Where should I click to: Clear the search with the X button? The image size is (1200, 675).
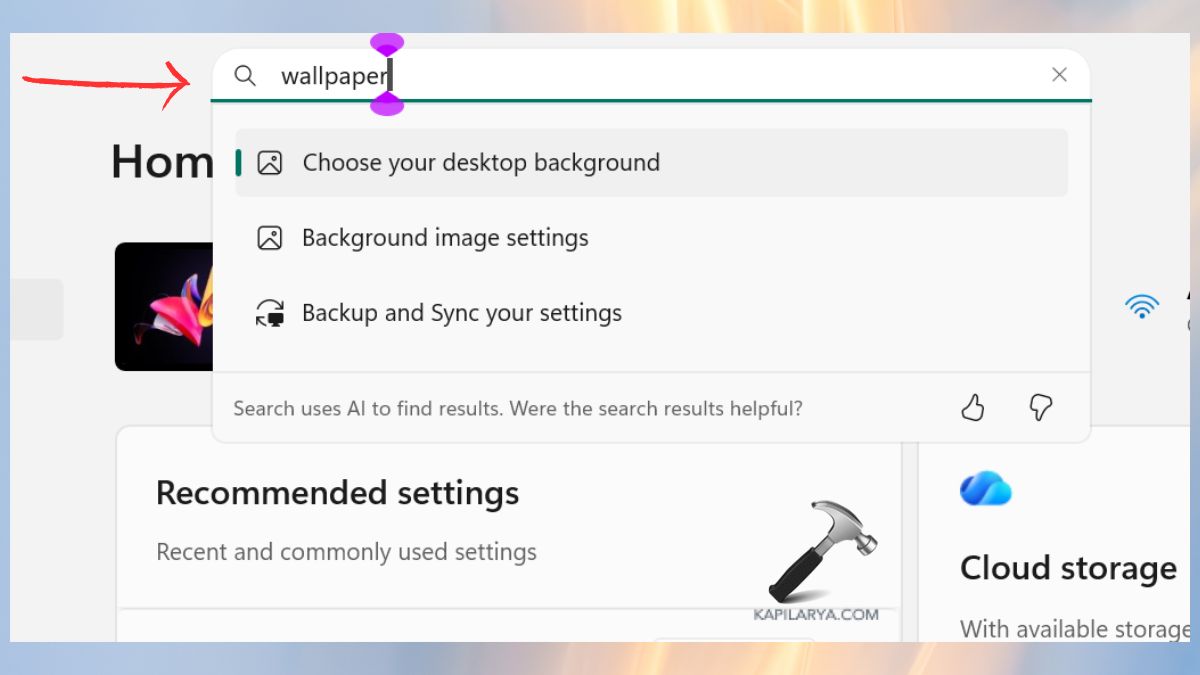1059,74
